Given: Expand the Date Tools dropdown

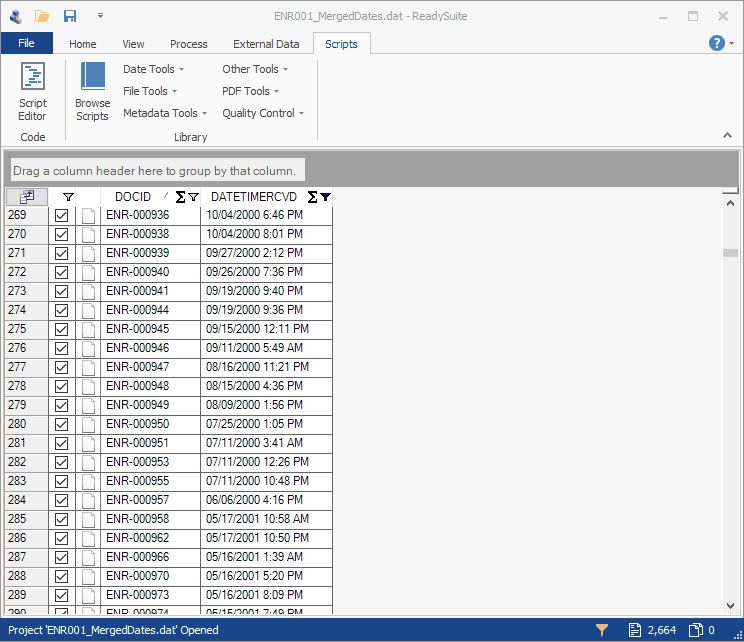Looking at the screenshot, I should pyautogui.click(x=153, y=69).
